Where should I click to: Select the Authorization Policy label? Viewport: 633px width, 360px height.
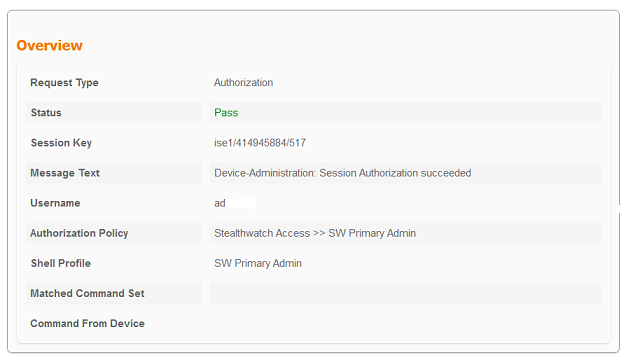(x=79, y=233)
